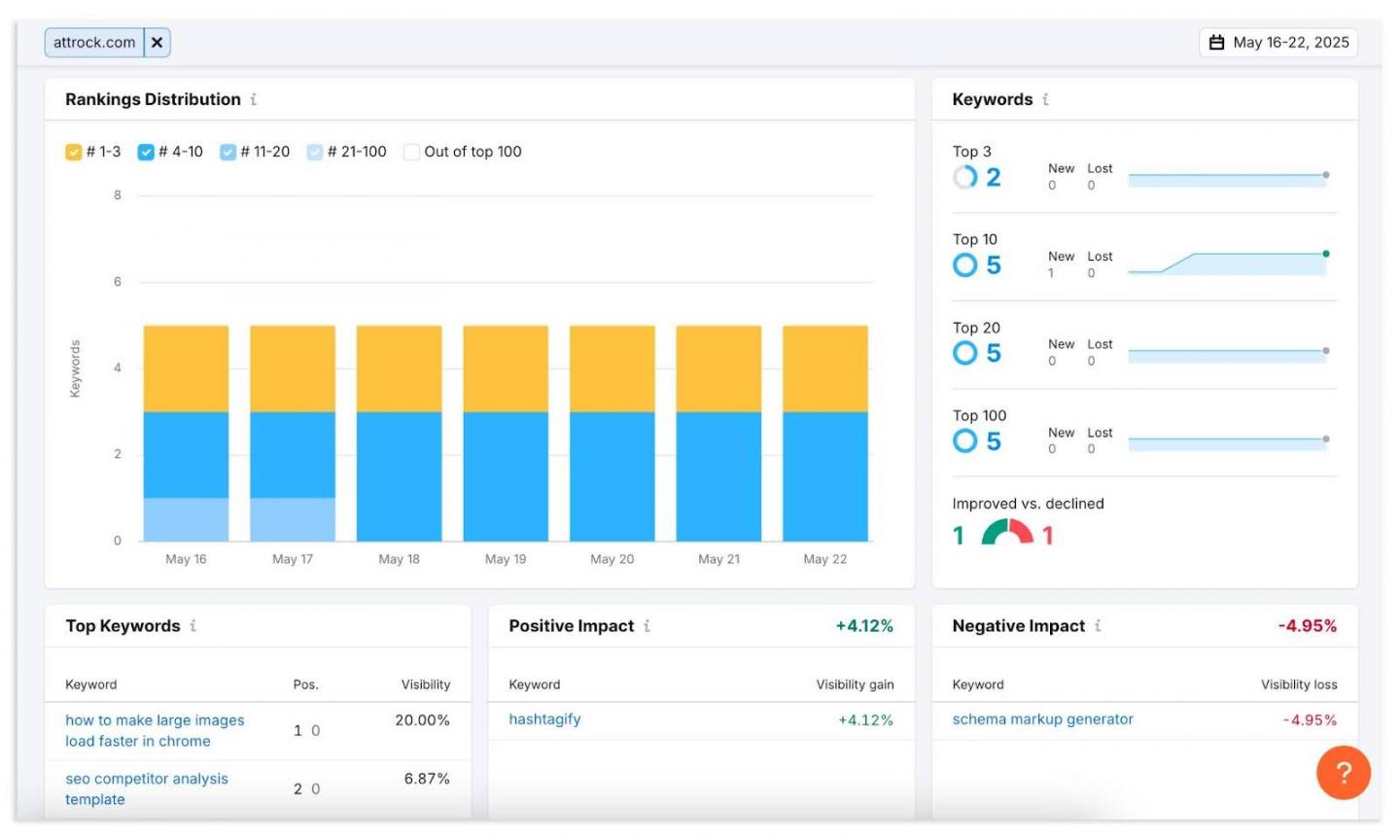Open the May 16-22, 2025 date picker
Viewport: 1400px width, 840px height.
[x=1278, y=43]
